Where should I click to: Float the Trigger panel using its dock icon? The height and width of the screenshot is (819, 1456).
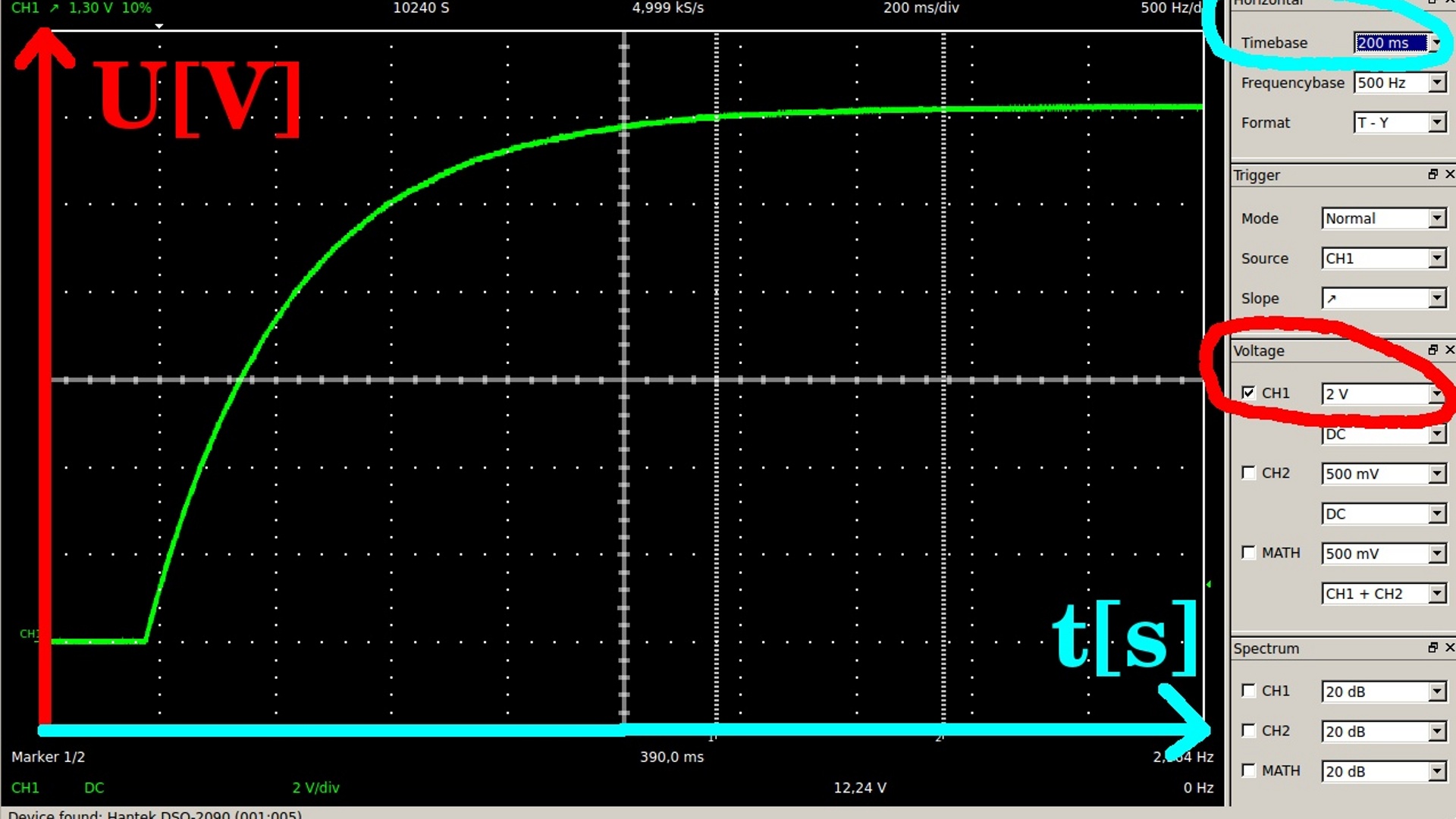pos(1432,174)
